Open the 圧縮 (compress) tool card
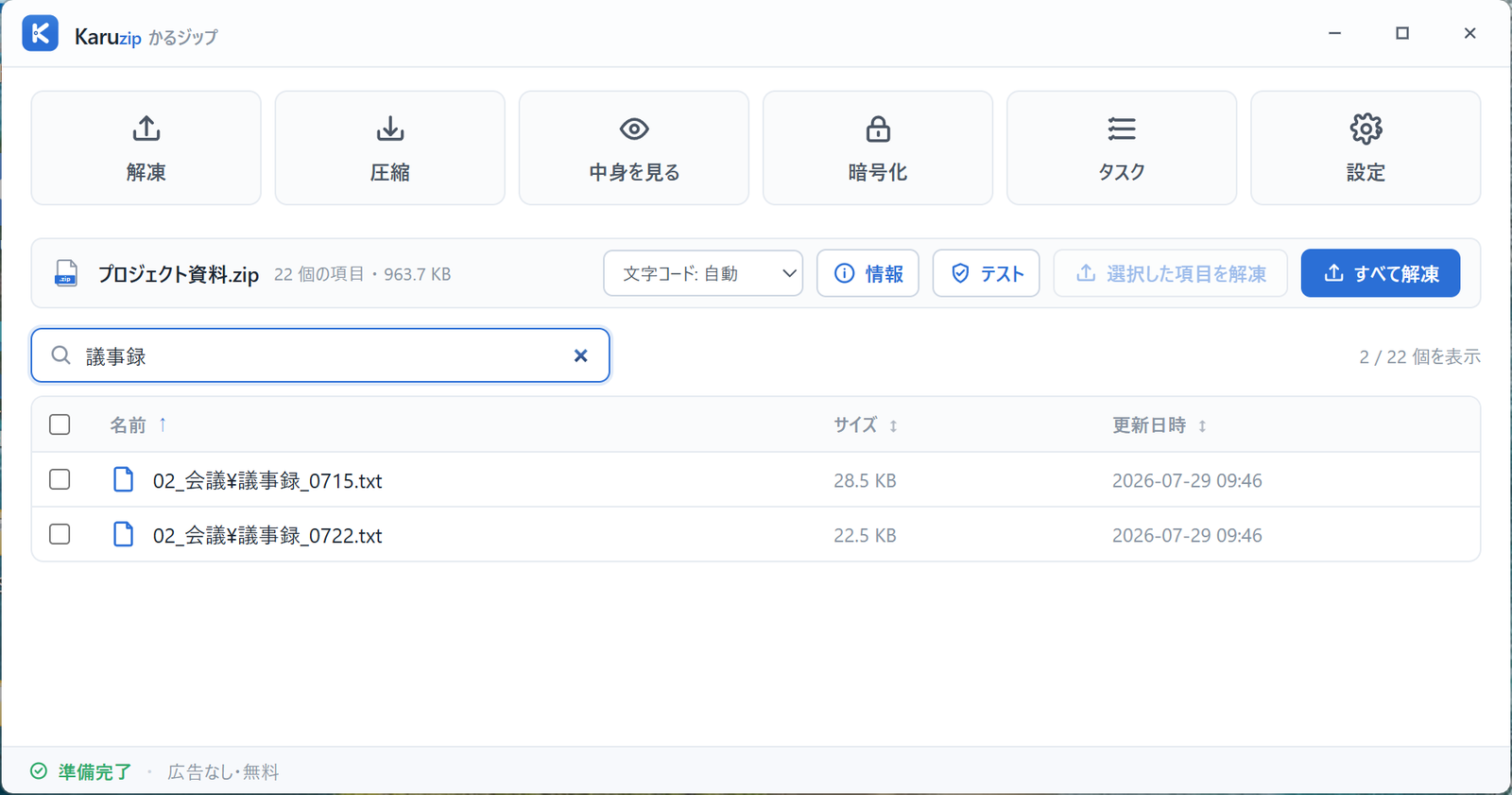Screen dimensions: 1512x795 coord(390,147)
